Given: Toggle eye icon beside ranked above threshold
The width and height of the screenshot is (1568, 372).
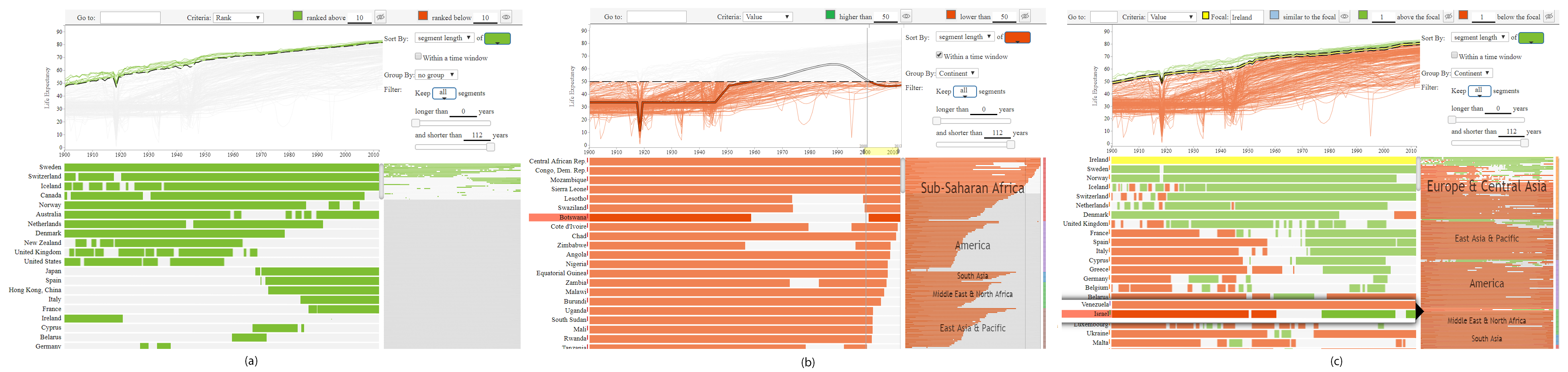Looking at the screenshot, I should tap(380, 17).
